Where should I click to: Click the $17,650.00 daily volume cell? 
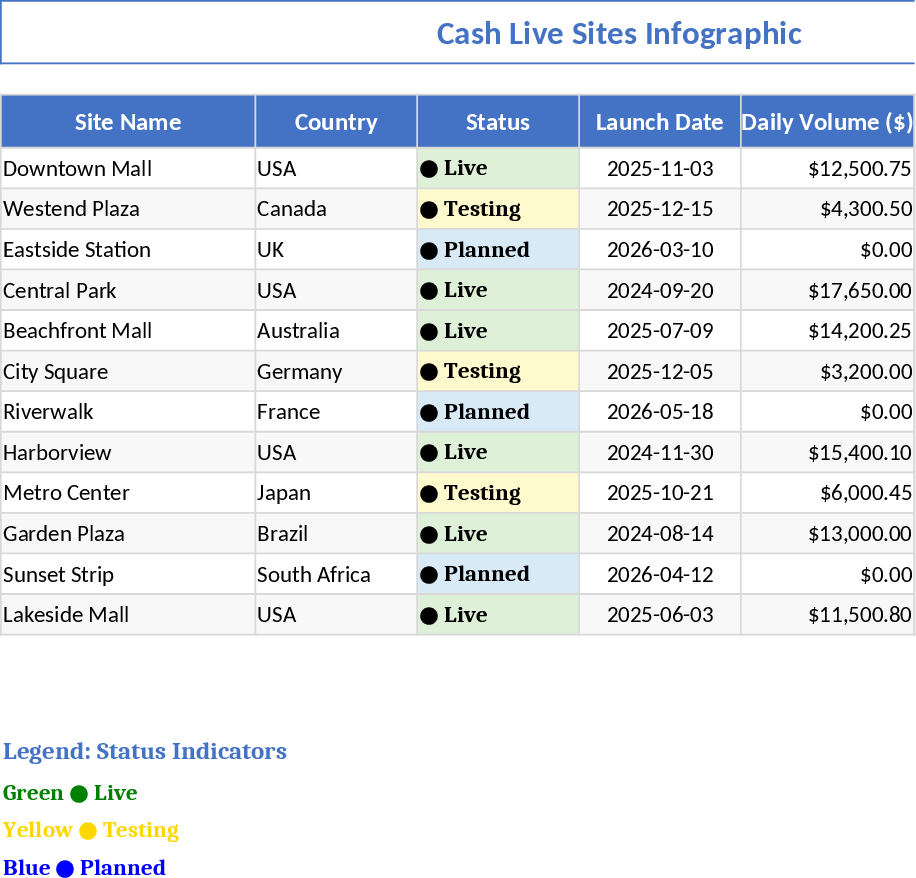[827, 291]
